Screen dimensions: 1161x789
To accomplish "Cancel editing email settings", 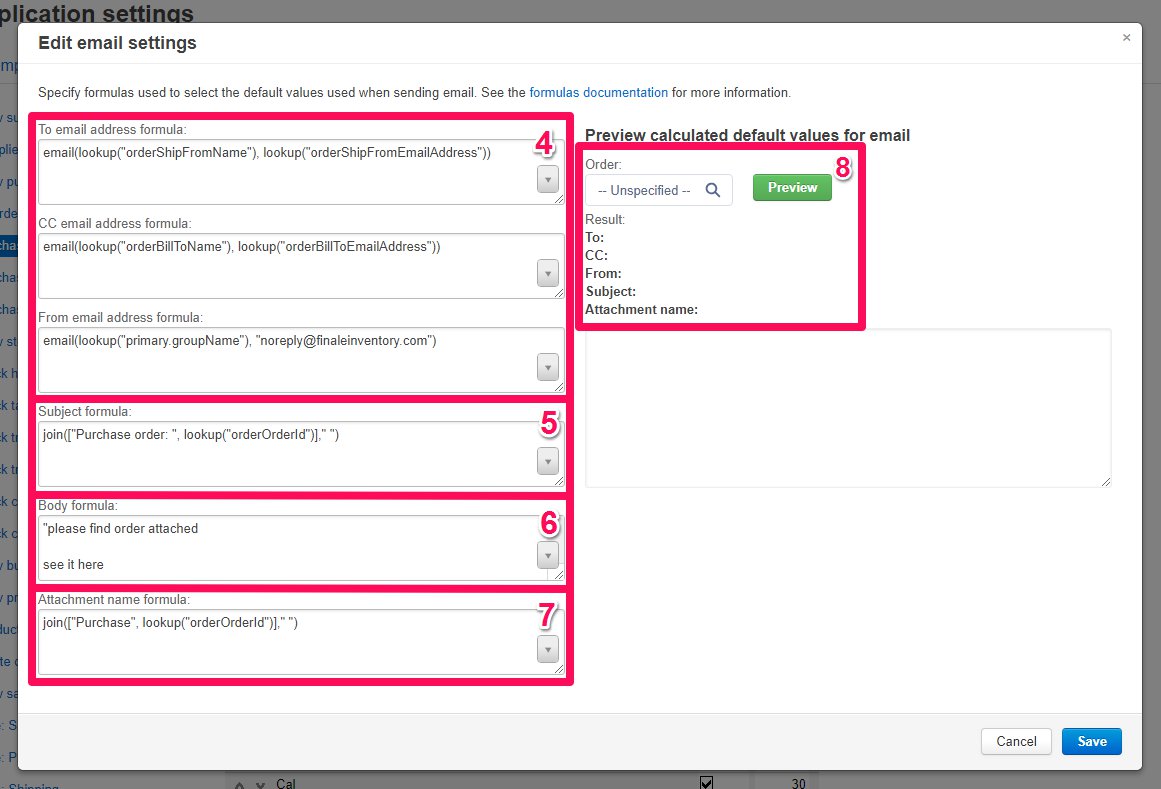I will pos(1016,741).
